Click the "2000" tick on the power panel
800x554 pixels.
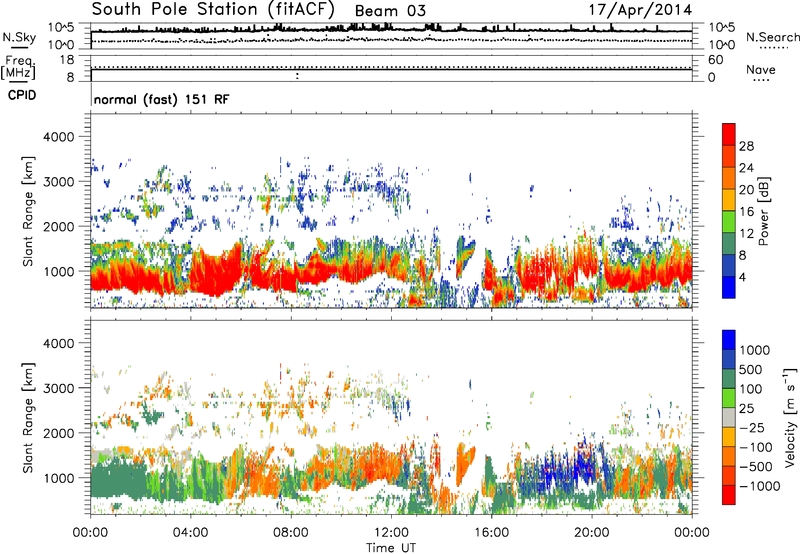pos(60,226)
